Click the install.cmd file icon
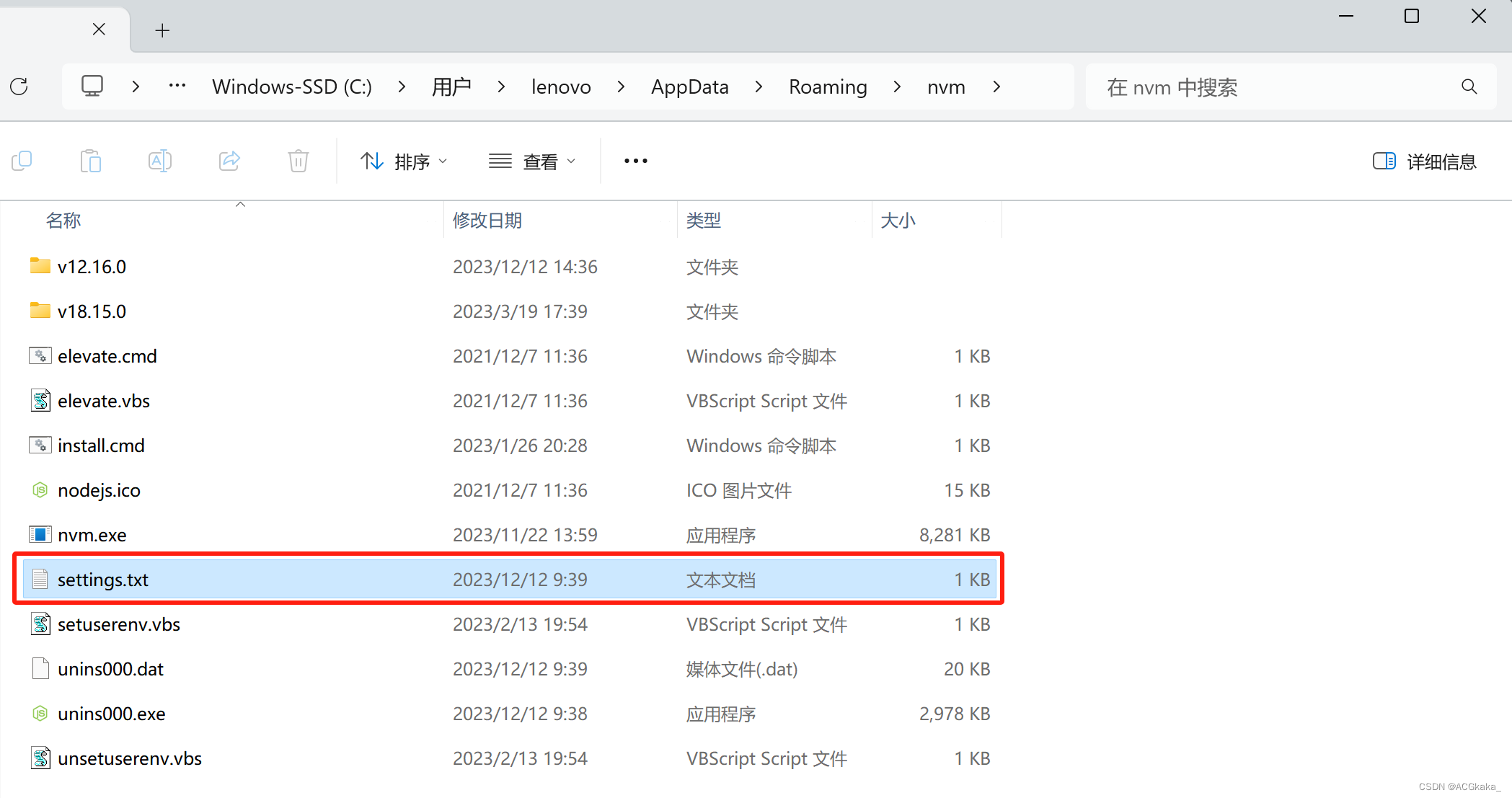1512x798 pixels. [40, 445]
